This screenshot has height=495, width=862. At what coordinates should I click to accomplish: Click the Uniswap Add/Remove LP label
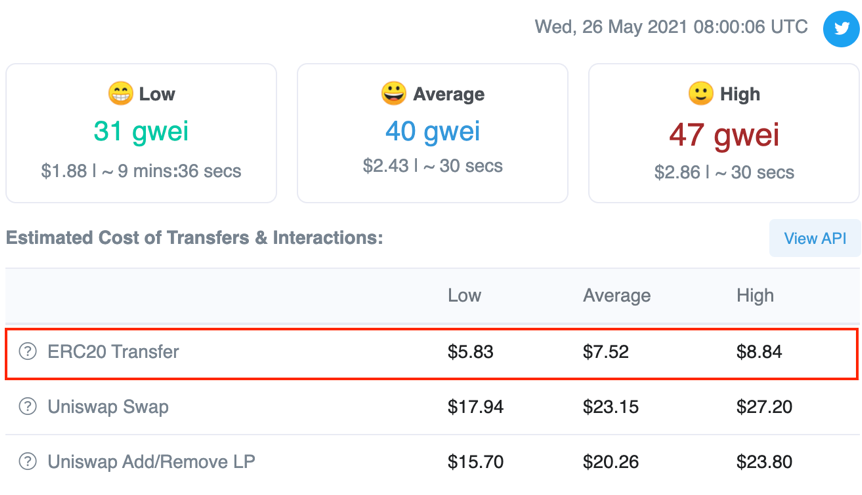151,462
